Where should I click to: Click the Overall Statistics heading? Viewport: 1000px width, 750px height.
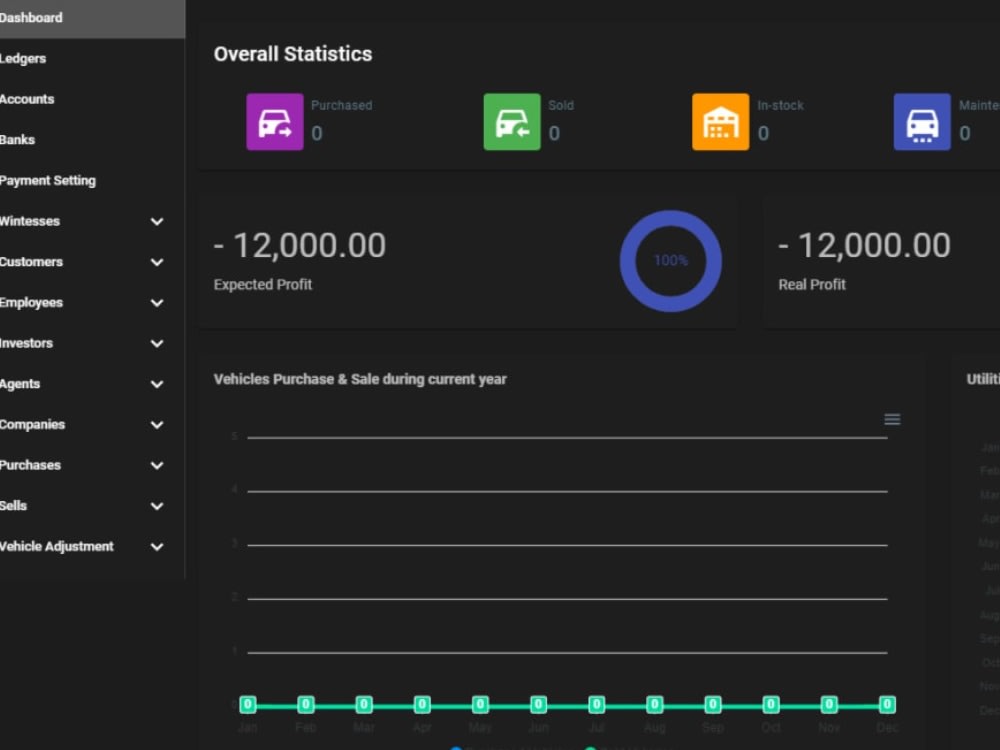coord(293,54)
